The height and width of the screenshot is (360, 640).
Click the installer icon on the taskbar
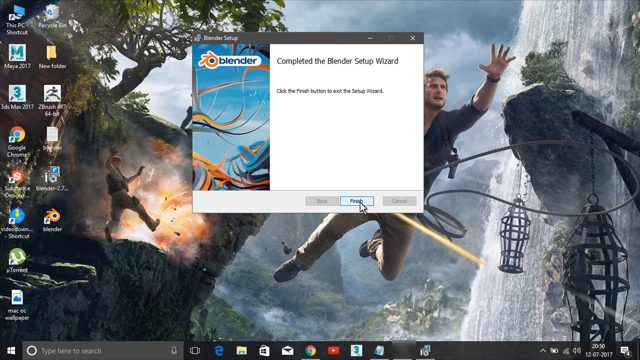[x=425, y=351]
